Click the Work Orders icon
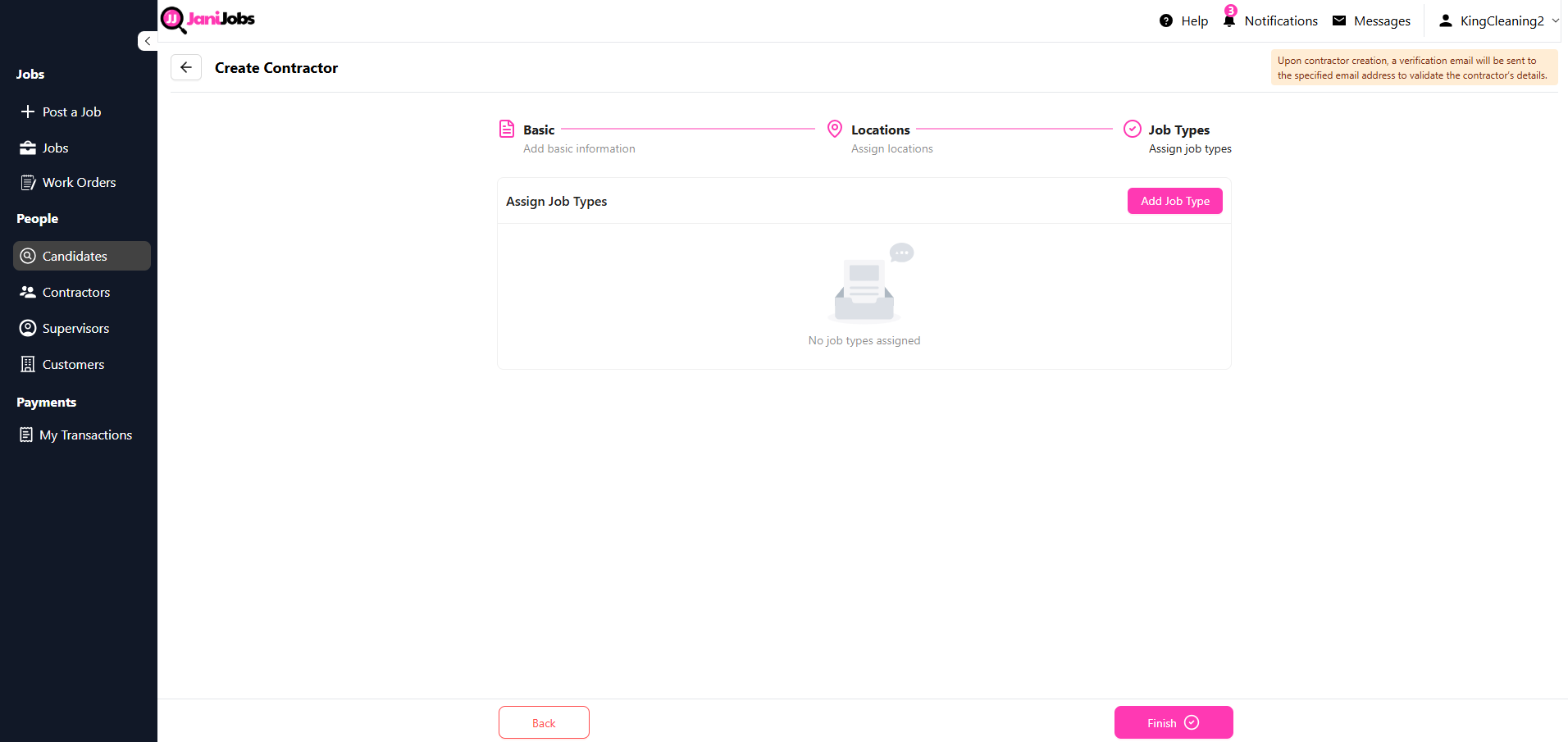This screenshot has height=742, width=1568. pos(28,182)
